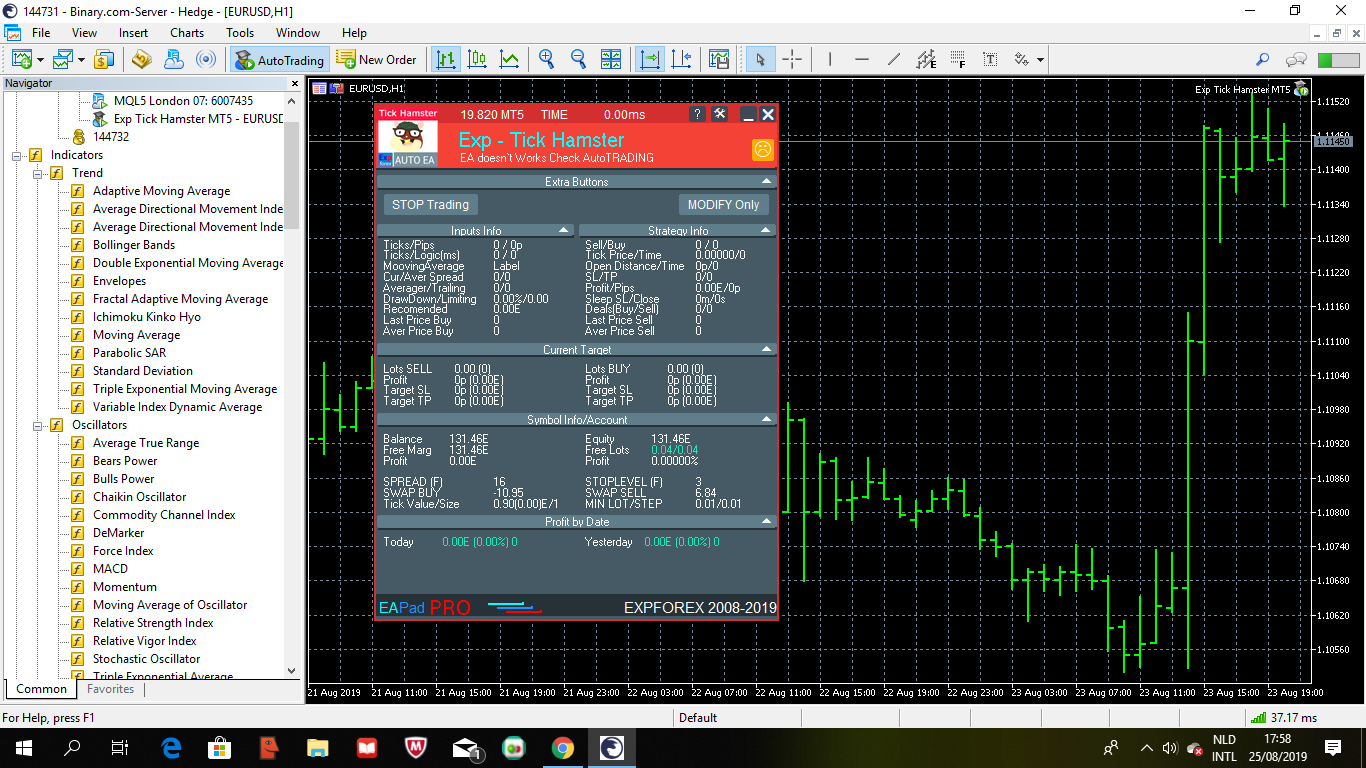Open the Help menu

point(354,33)
